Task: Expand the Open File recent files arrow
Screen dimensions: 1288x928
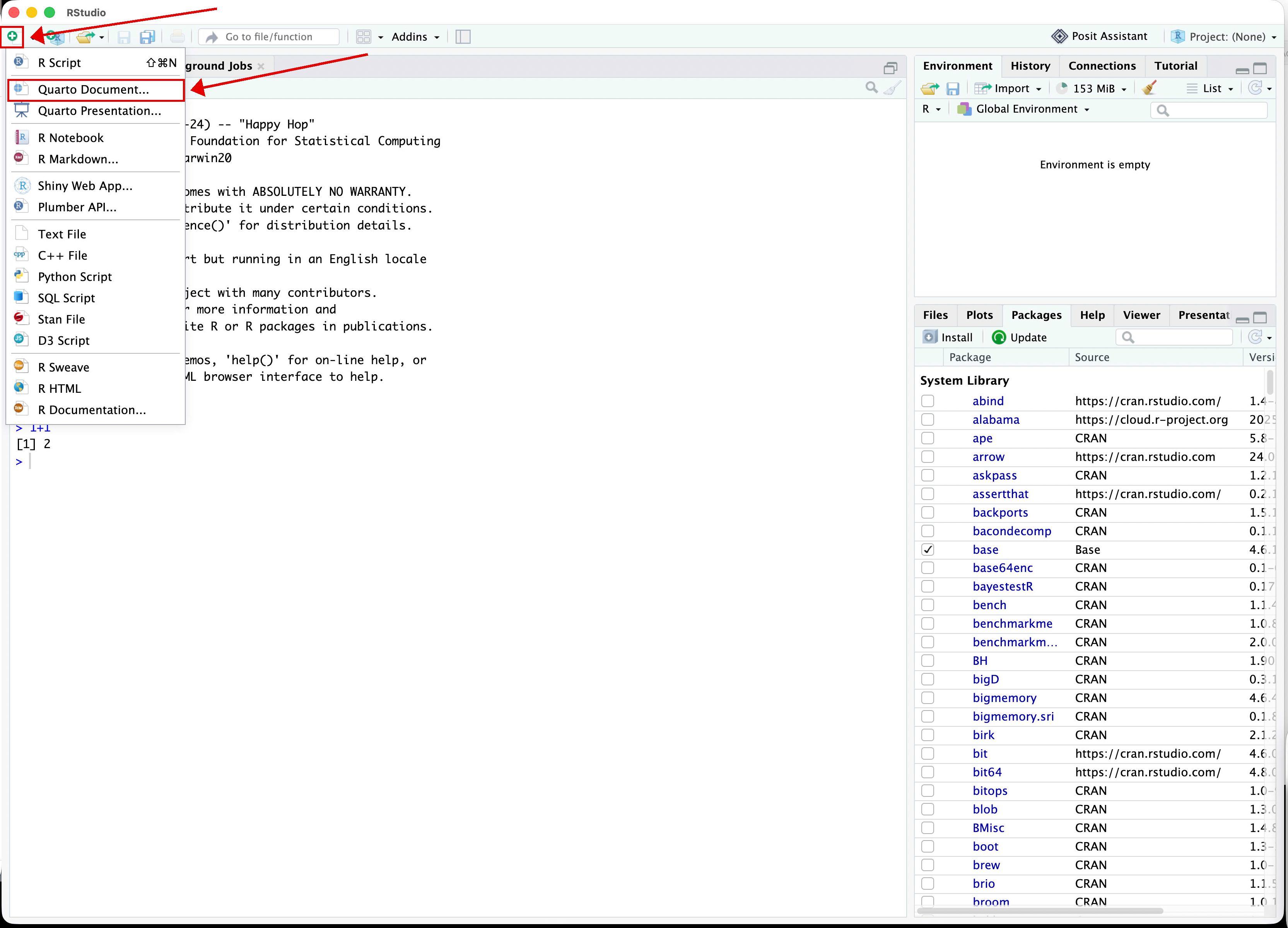Action: (102, 38)
